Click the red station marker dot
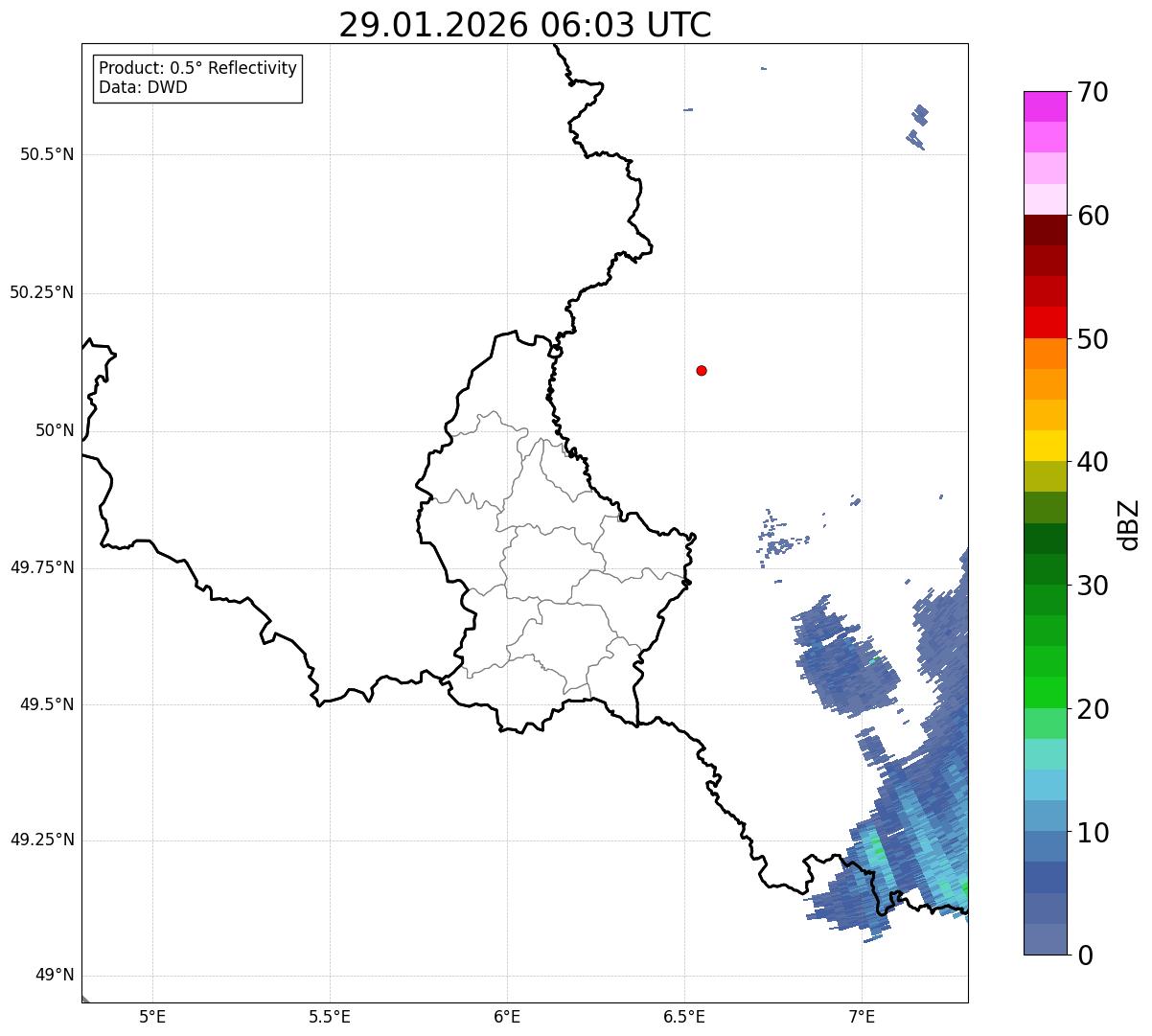The height and width of the screenshot is (1036, 1152). [x=702, y=370]
